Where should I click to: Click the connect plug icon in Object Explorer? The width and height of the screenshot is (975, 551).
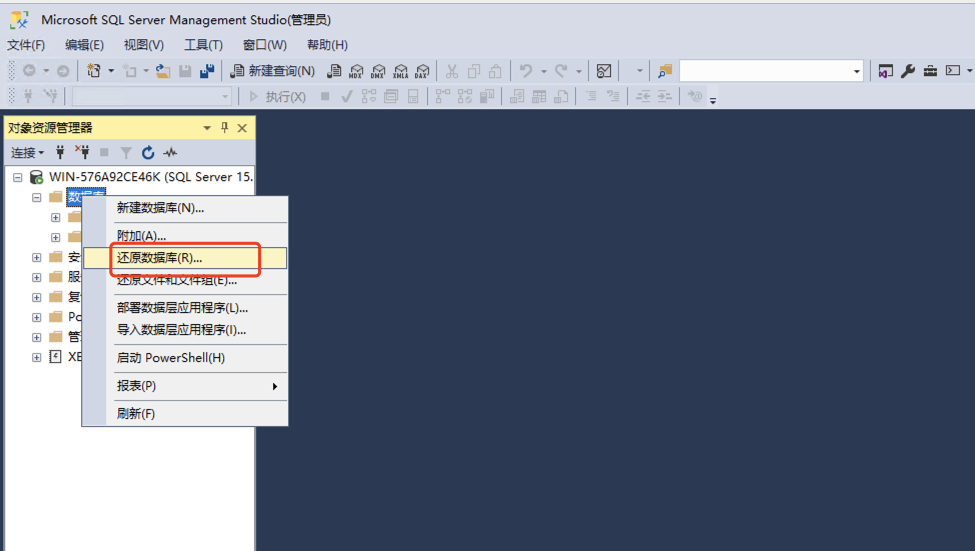[61, 153]
